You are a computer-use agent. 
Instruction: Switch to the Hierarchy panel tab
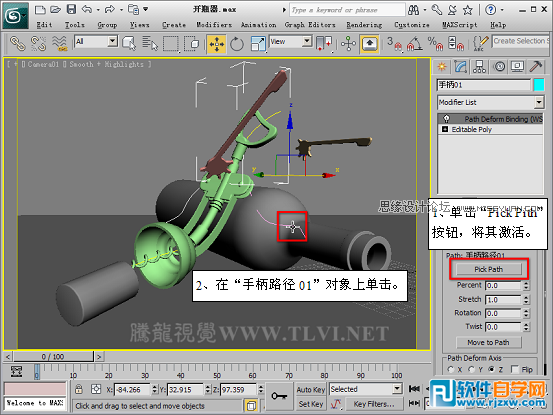(x=479, y=66)
